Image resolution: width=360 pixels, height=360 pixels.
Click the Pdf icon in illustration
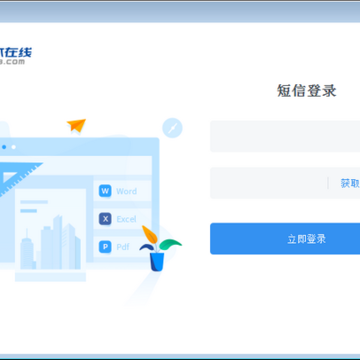pyautogui.click(x=105, y=247)
